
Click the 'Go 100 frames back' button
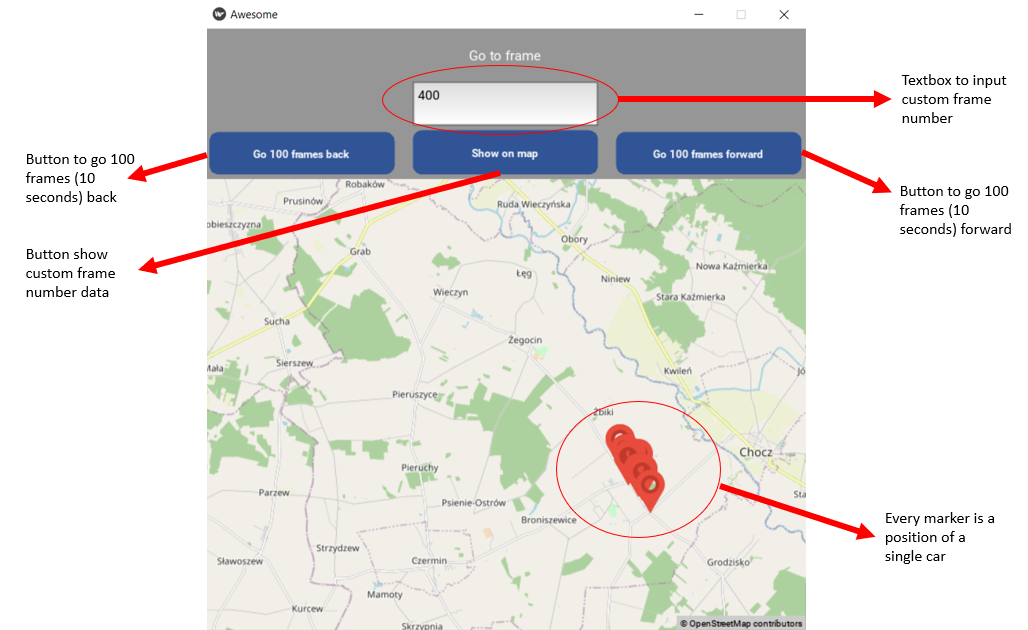coord(302,153)
